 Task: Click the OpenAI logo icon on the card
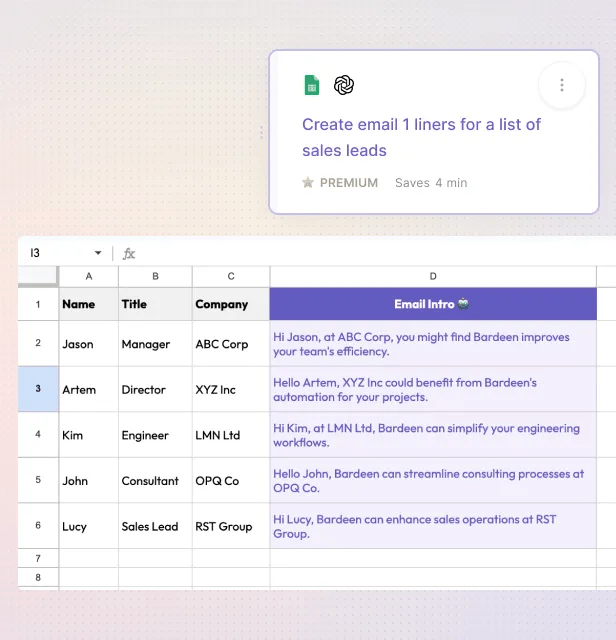point(344,85)
